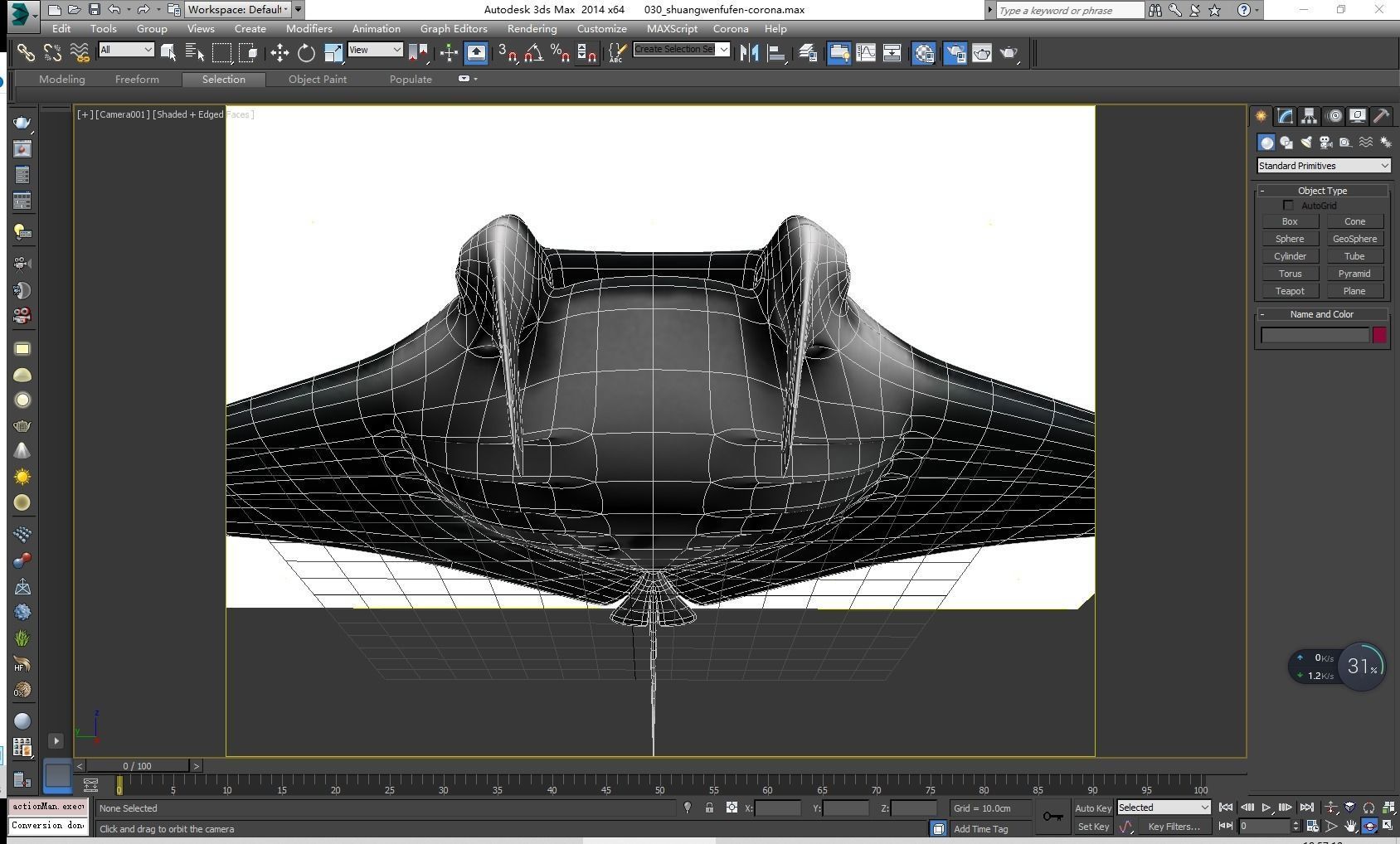Image resolution: width=1400 pixels, height=844 pixels.
Task: Open the Standard Primitives dropdown
Action: pos(1323,166)
